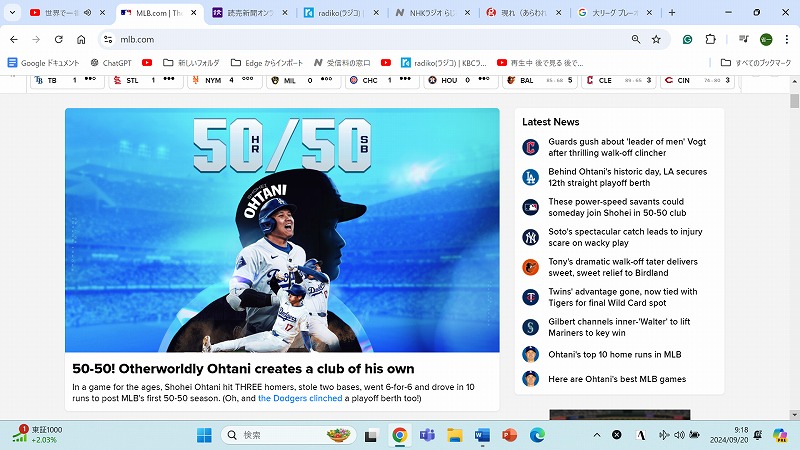Viewport: 800px width, 450px height.
Task: Follow 'the Dodgers clinched' link
Action: click(300, 398)
